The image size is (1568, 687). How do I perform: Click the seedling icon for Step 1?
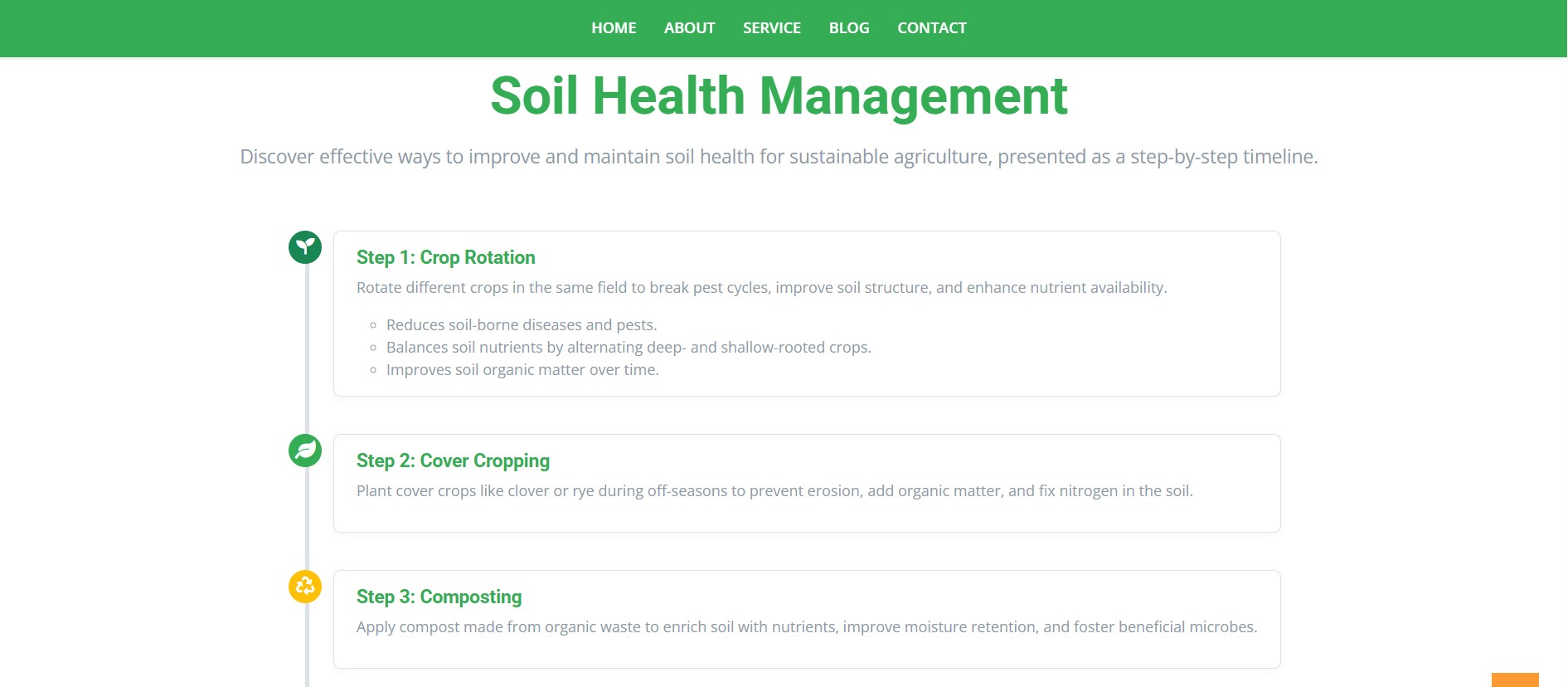pyautogui.click(x=305, y=247)
